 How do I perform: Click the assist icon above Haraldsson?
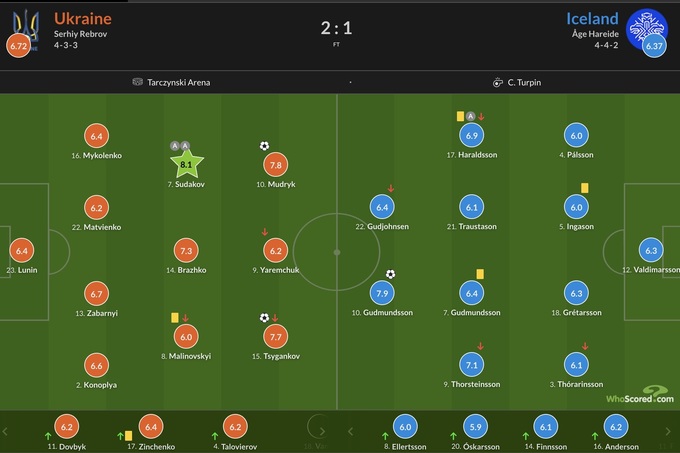[470, 116]
